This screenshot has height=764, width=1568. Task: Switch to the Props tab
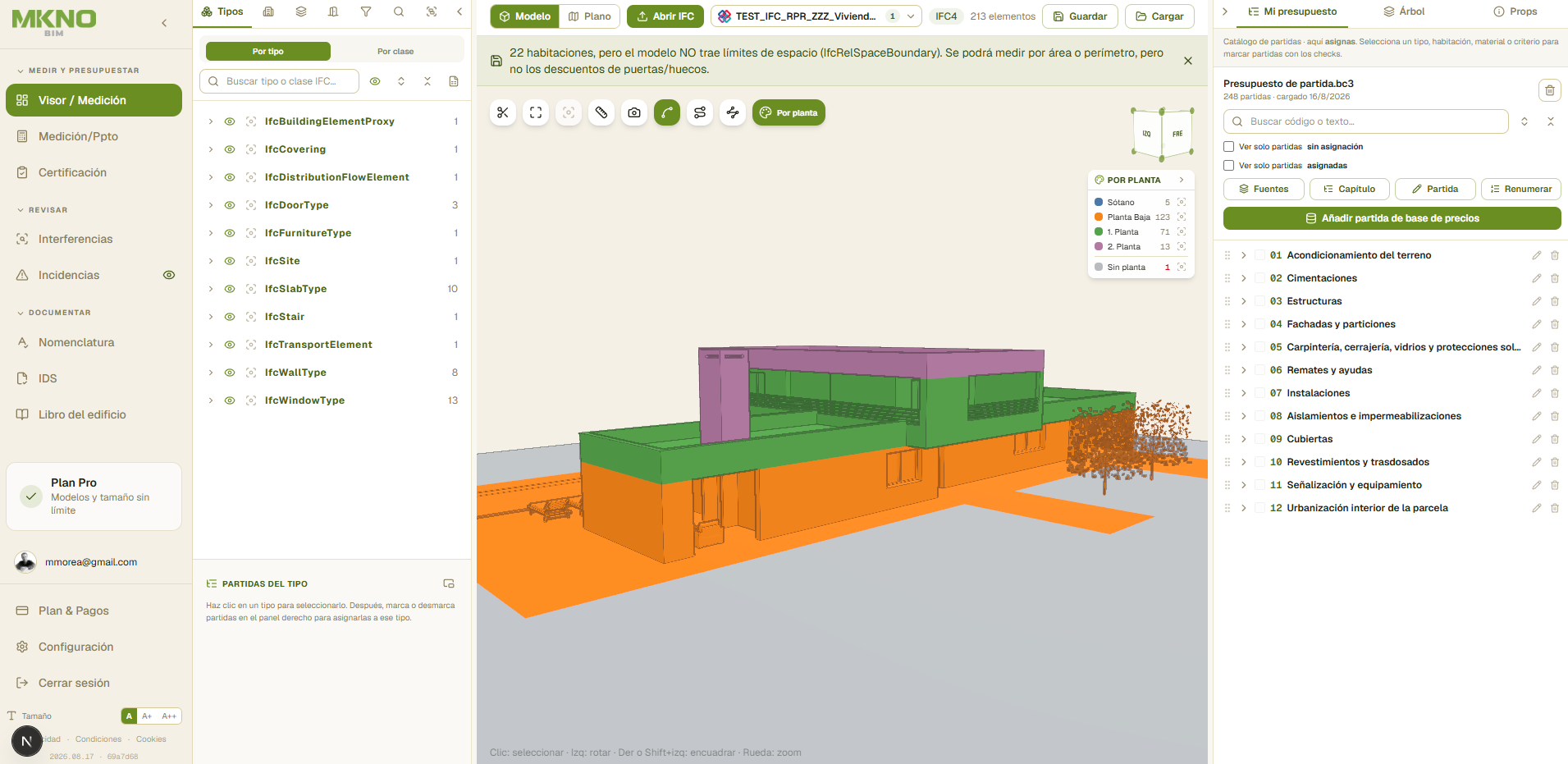1515,11
